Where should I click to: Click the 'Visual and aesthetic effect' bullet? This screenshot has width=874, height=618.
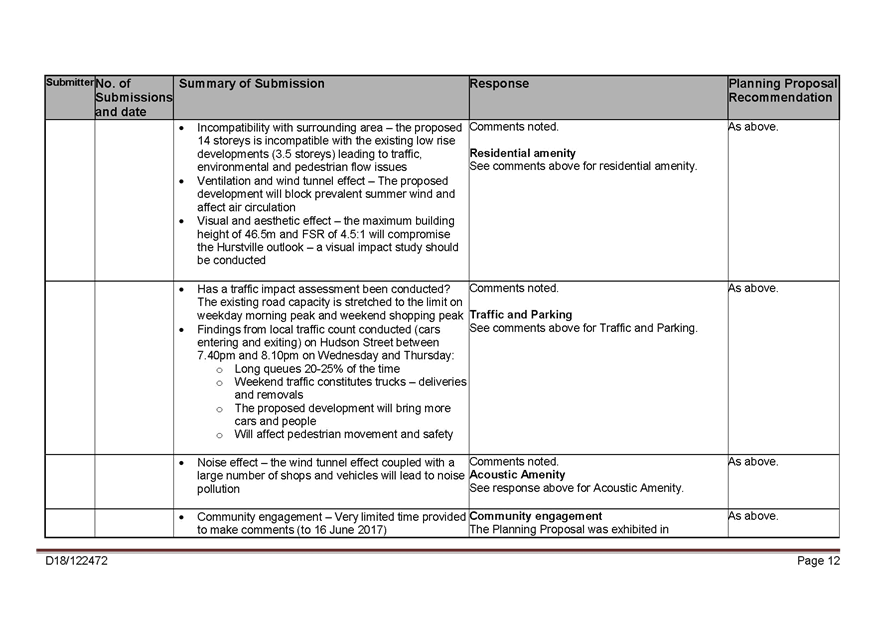point(326,240)
